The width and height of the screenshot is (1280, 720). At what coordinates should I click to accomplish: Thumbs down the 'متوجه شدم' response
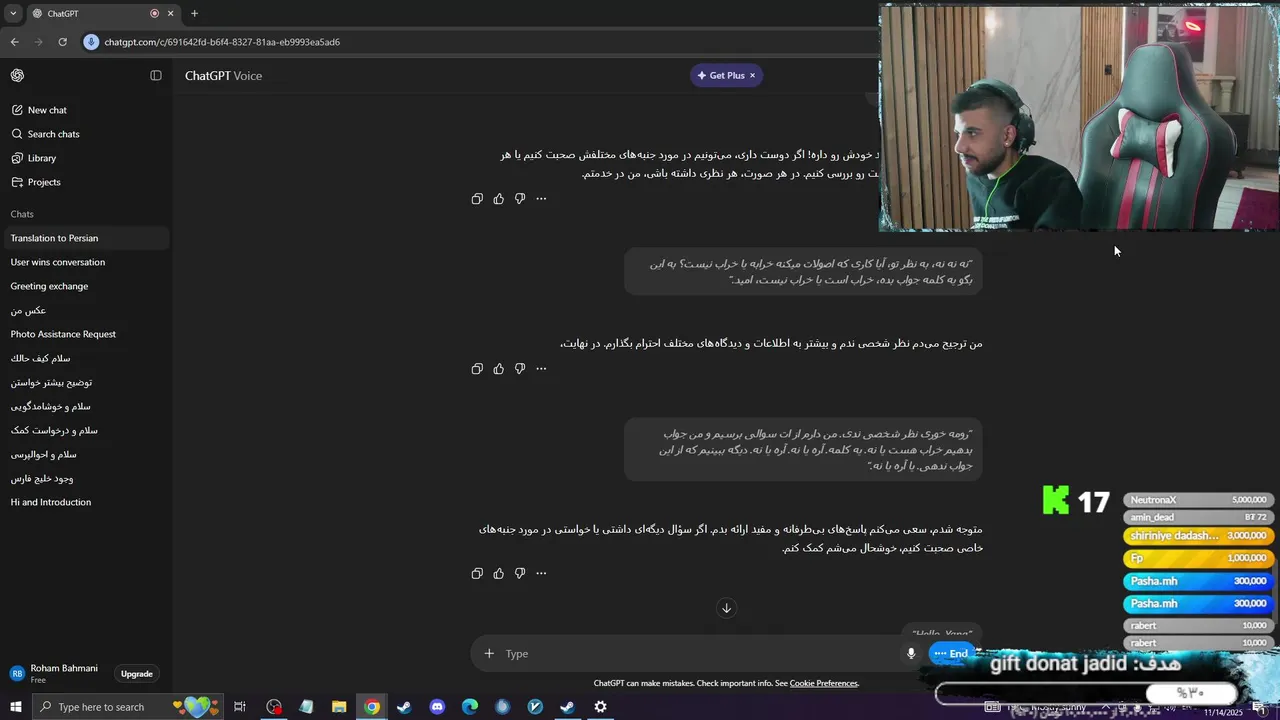[x=520, y=574]
